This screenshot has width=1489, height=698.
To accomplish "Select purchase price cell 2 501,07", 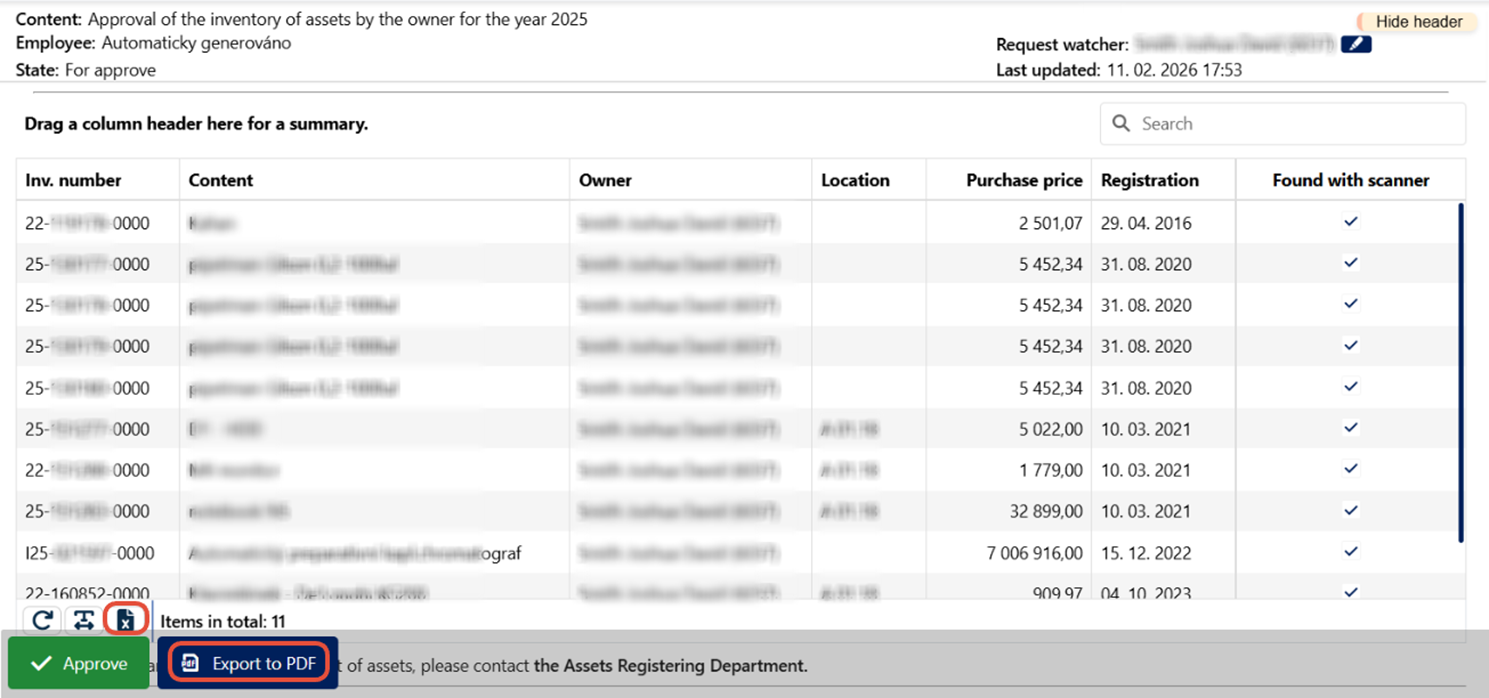I will pyautogui.click(x=1009, y=223).
